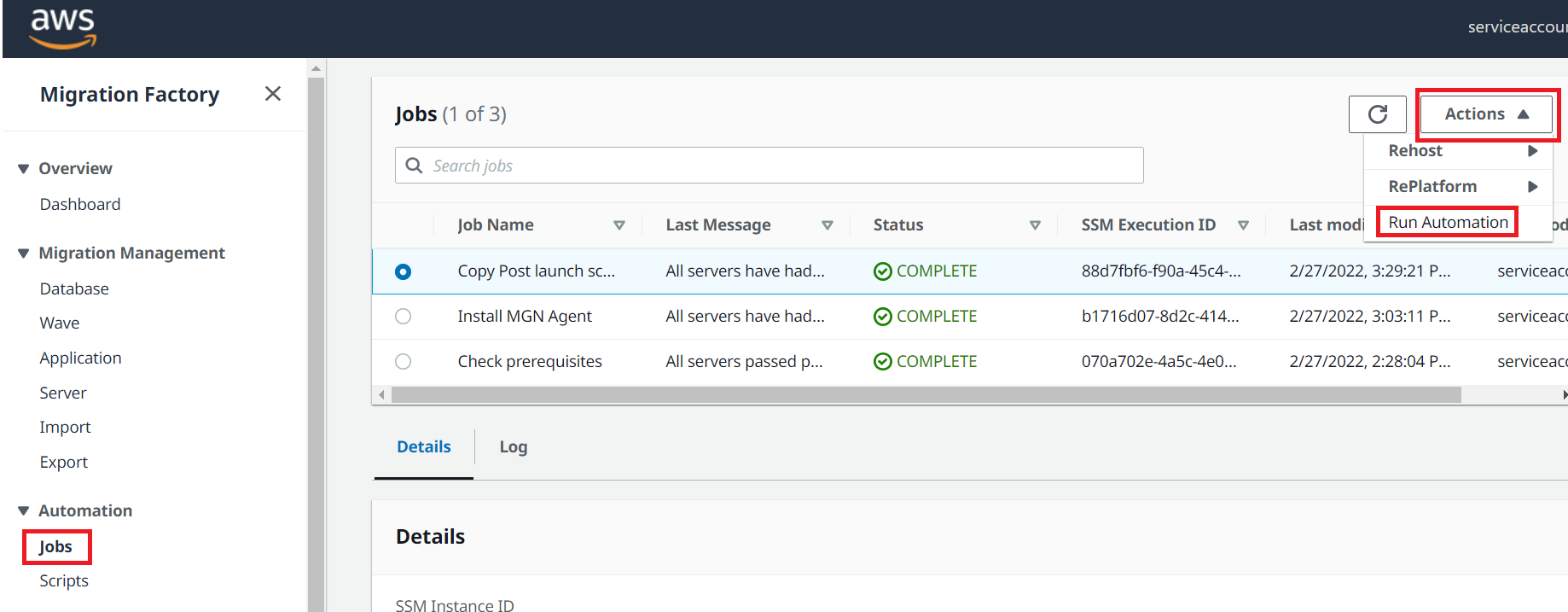Open the Import page
1568x612 pixels.
[x=65, y=428]
